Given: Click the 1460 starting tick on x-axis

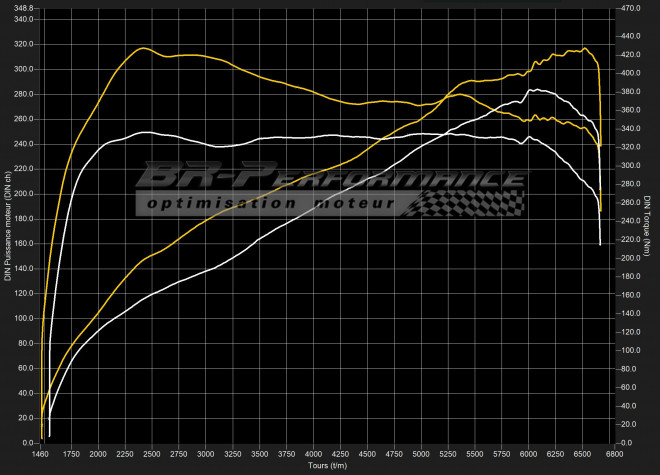Looking at the screenshot, I should (x=41, y=454).
